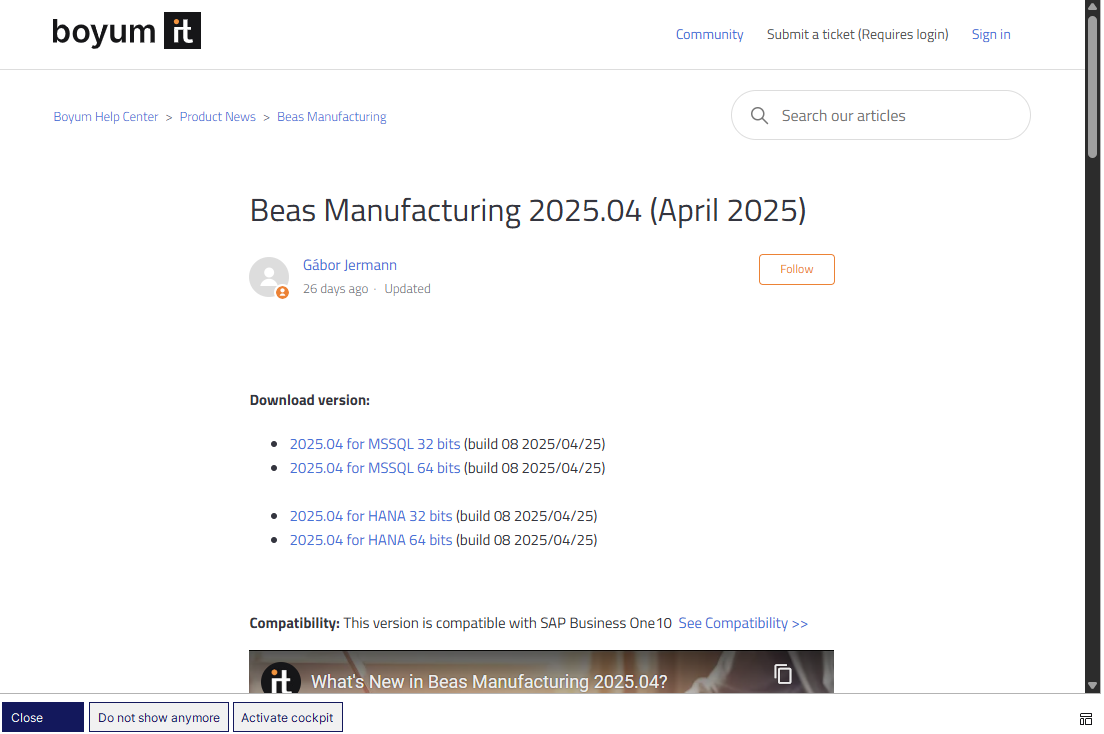Open the Community page

tap(709, 34)
